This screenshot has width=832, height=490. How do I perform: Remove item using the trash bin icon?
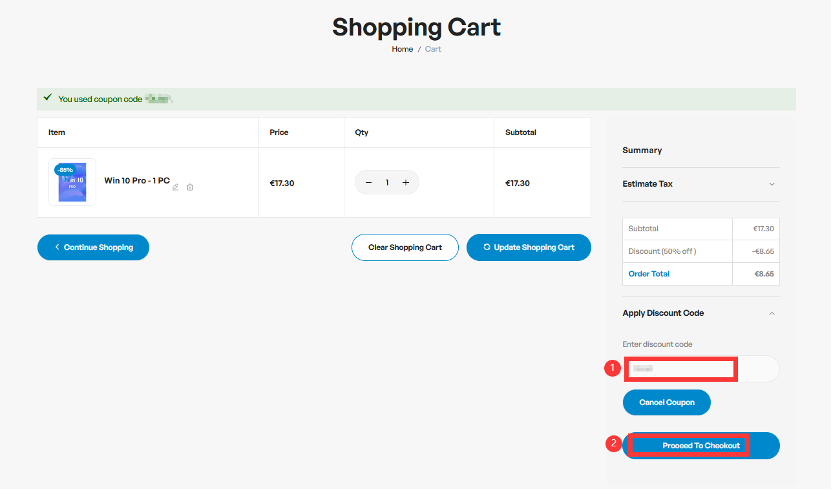click(190, 187)
